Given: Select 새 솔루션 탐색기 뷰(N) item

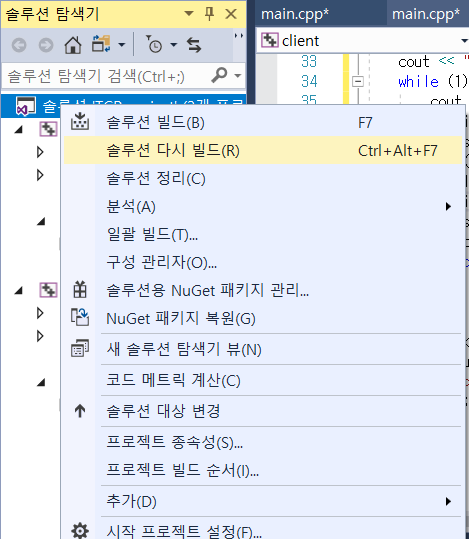Looking at the screenshot, I should click(263, 349).
